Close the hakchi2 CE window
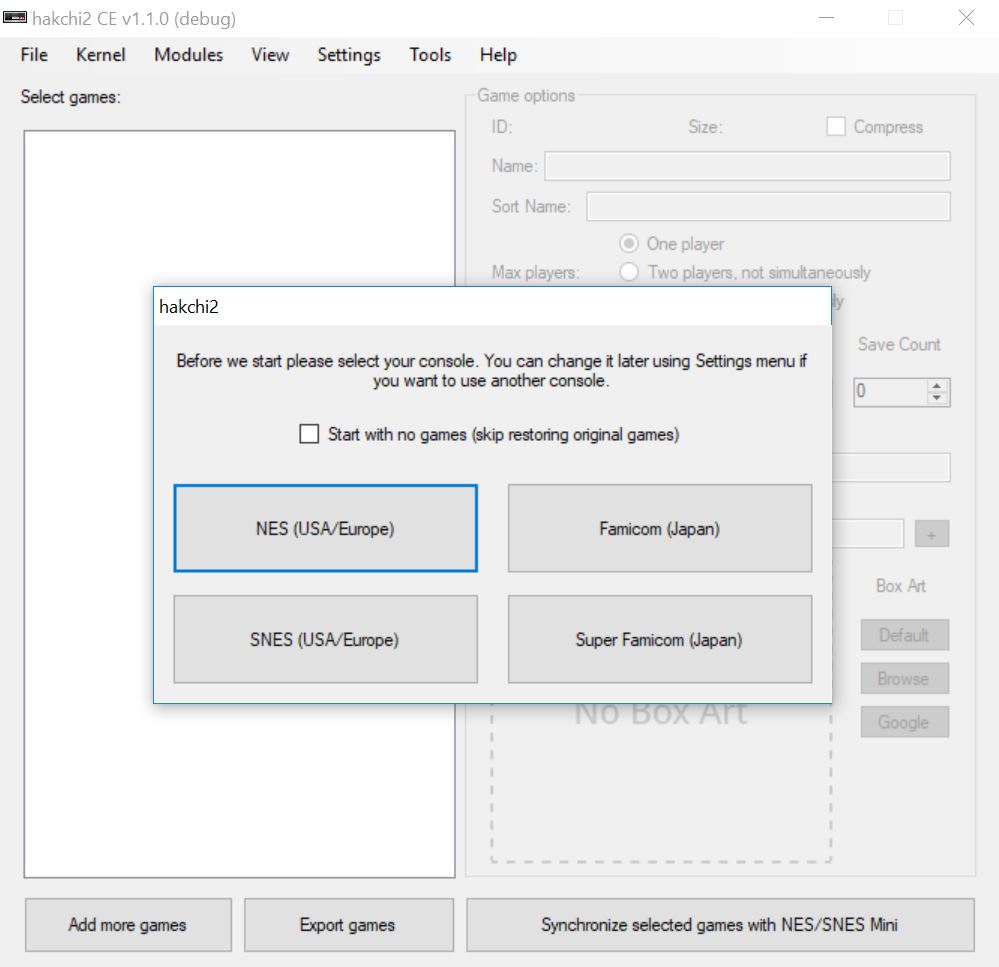Viewport: 999px width, 967px height. [x=966, y=18]
